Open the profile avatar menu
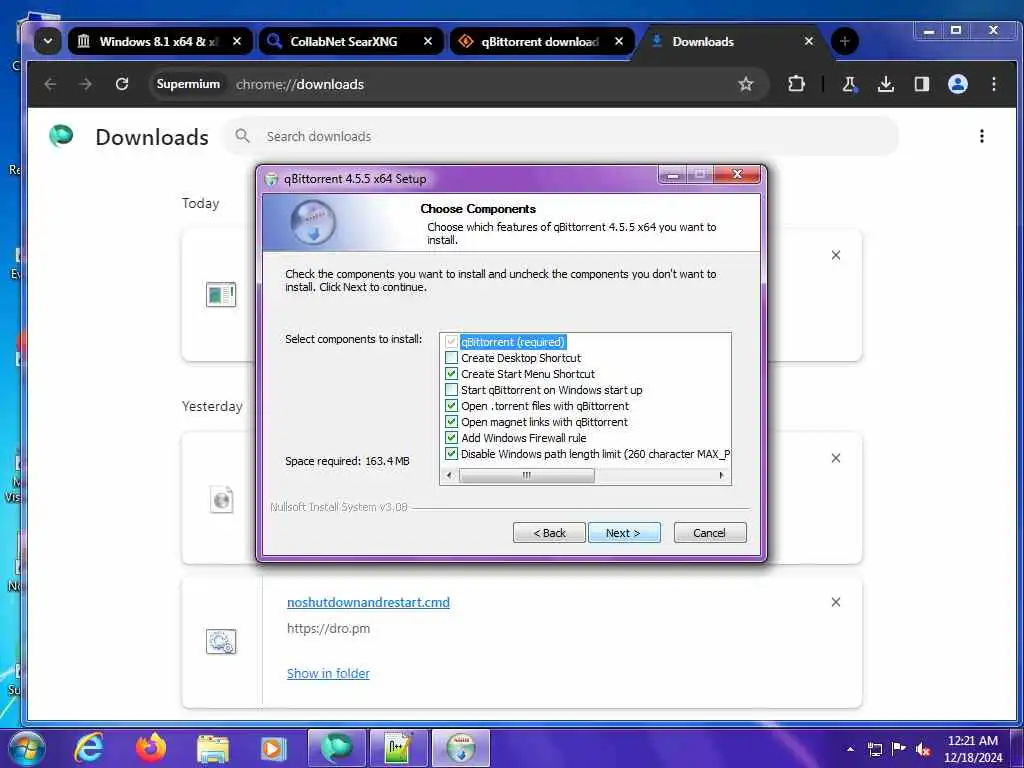Viewport: 1024px width, 768px height. pos(957,84)
